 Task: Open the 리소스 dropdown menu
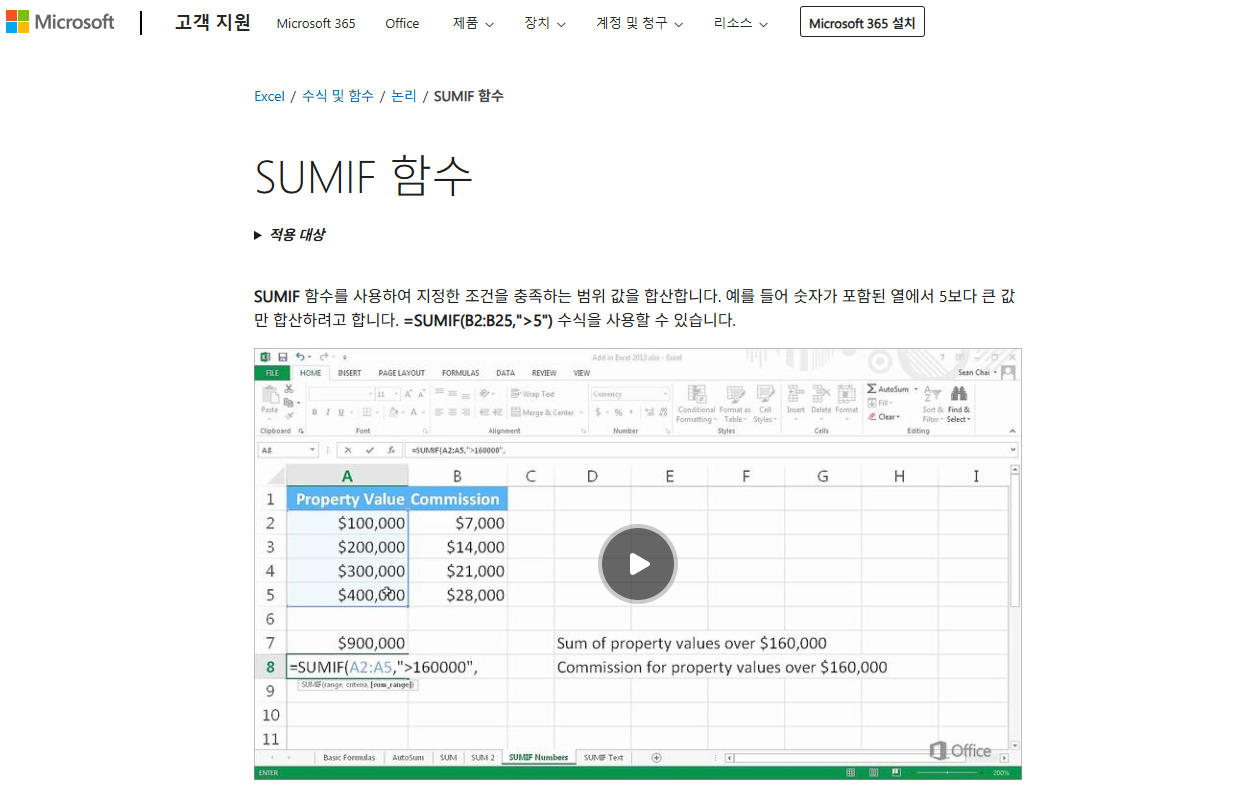tap(741, 23)
